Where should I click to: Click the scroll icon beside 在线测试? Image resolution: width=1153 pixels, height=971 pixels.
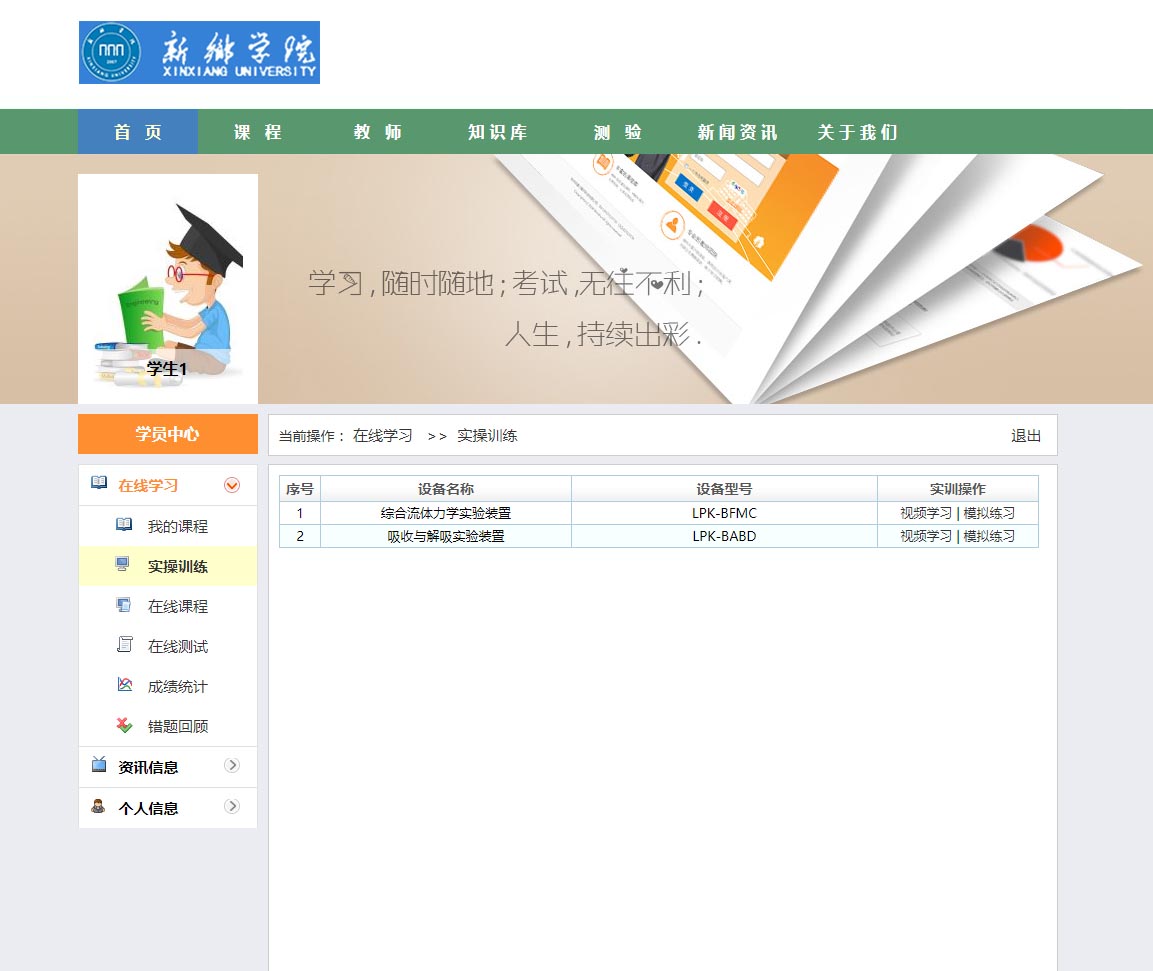click(124, 645)
